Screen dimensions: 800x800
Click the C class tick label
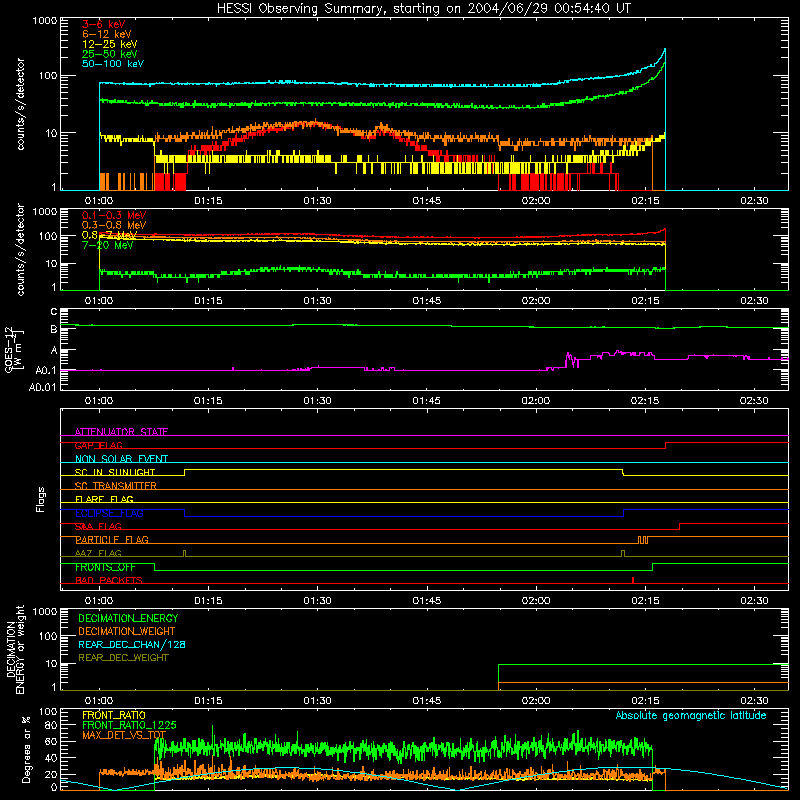coord(54,311)
